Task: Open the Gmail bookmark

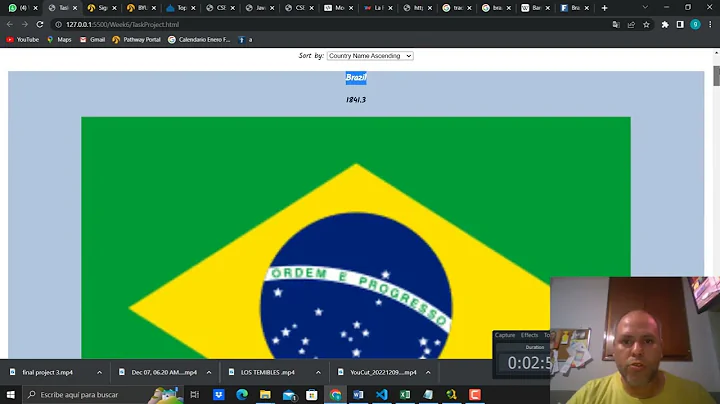Action: [x=92, y=39]
